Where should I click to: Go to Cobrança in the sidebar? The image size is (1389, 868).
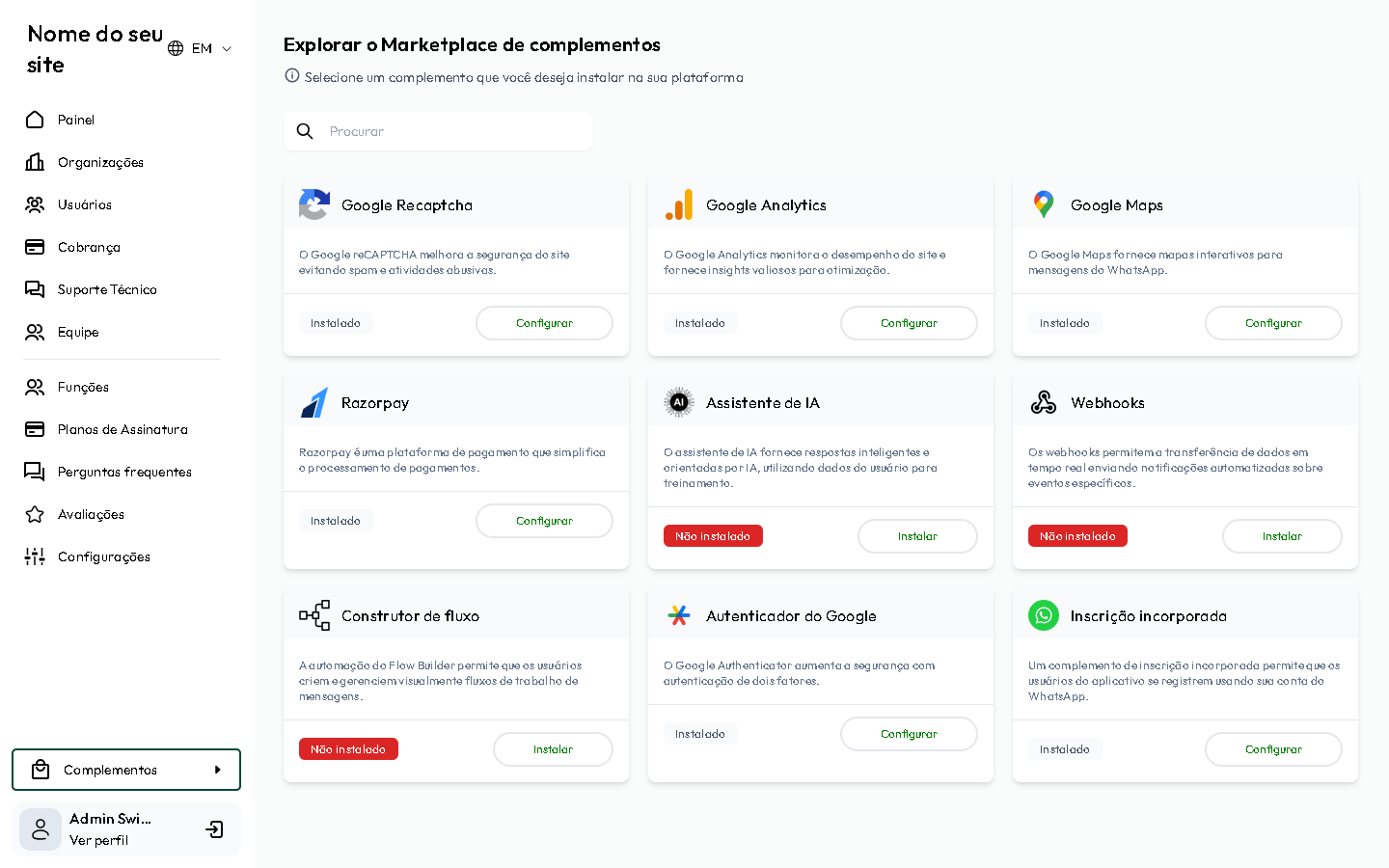pos(89,247)
